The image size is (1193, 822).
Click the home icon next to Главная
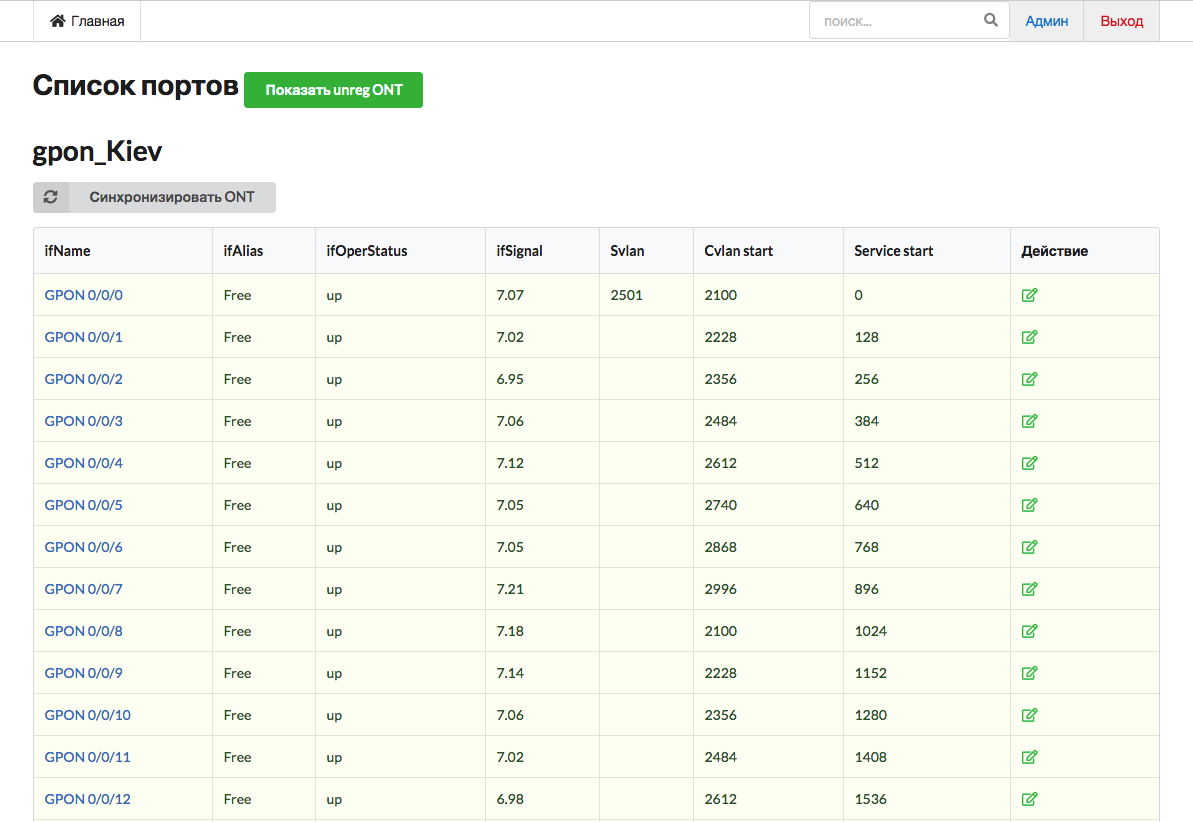(59, 19)
